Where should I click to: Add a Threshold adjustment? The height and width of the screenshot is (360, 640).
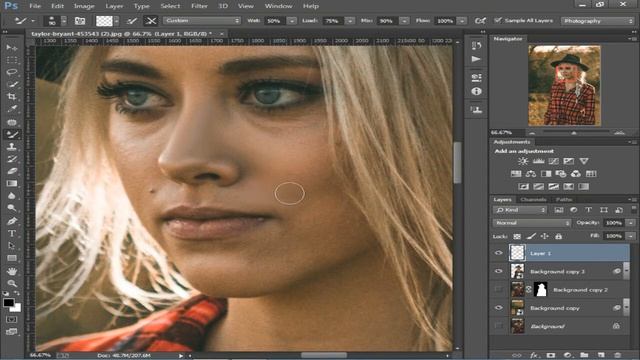[x=553, y=187]
